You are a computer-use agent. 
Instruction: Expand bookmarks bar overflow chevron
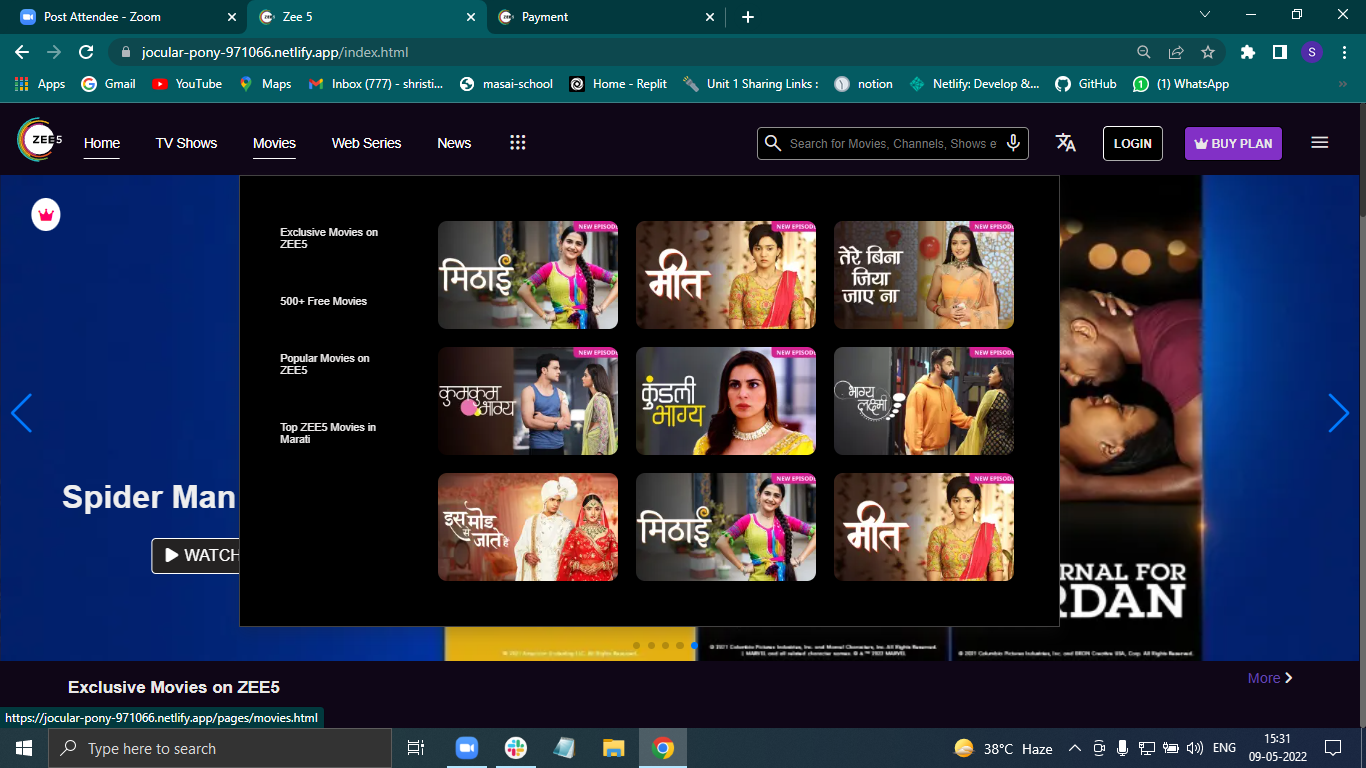(x=1343, y=84)
